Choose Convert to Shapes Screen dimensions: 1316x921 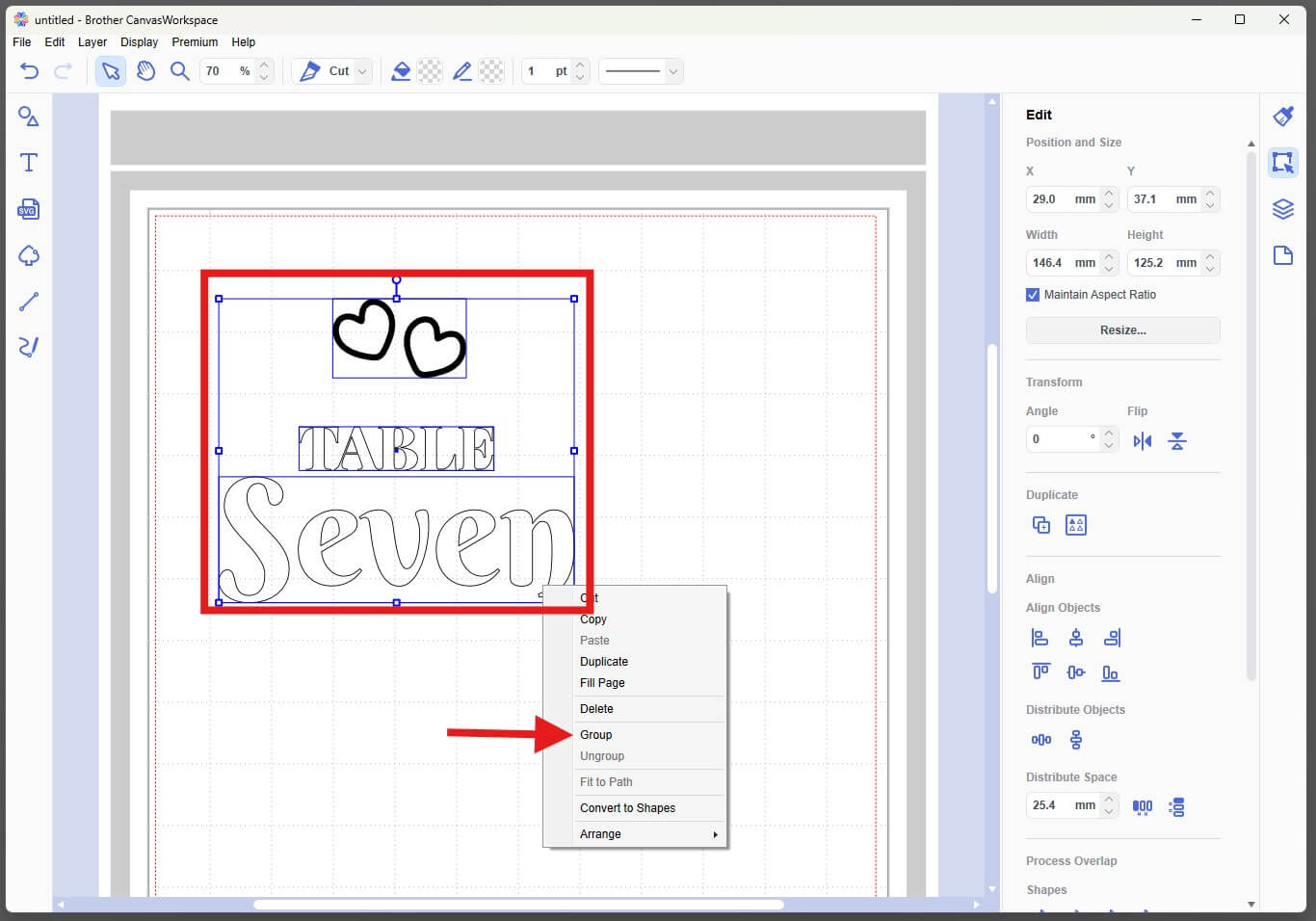(634, 808)
